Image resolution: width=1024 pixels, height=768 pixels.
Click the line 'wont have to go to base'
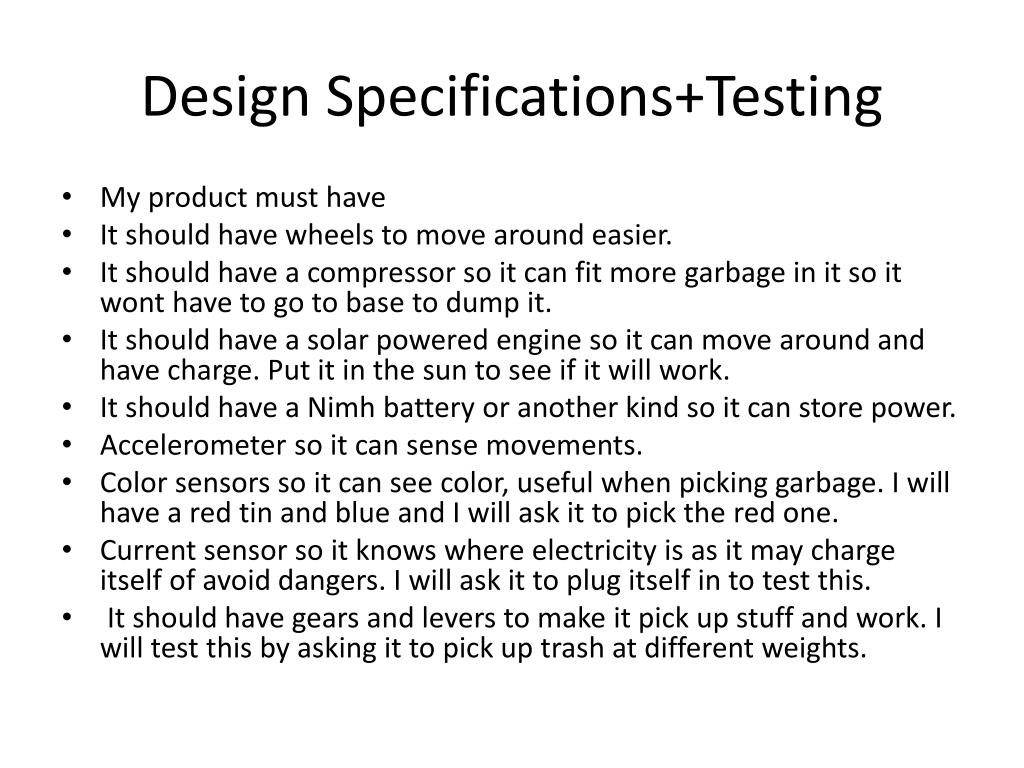tap(326, 303)
